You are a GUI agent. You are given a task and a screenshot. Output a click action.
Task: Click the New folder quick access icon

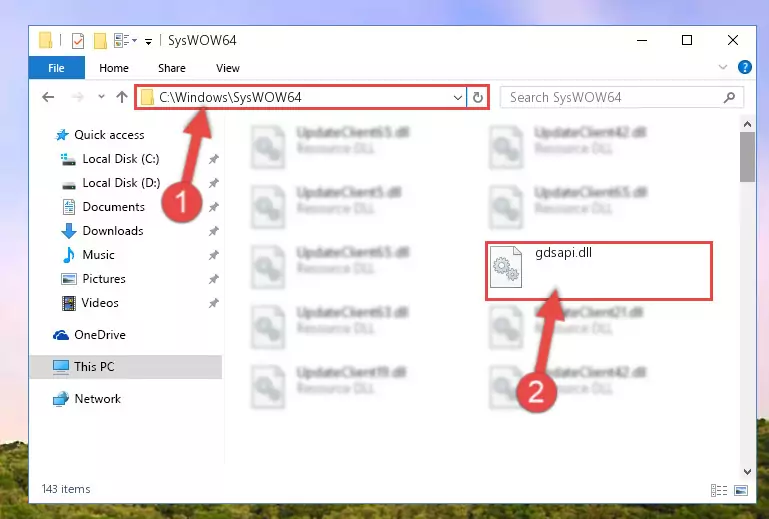100,41
